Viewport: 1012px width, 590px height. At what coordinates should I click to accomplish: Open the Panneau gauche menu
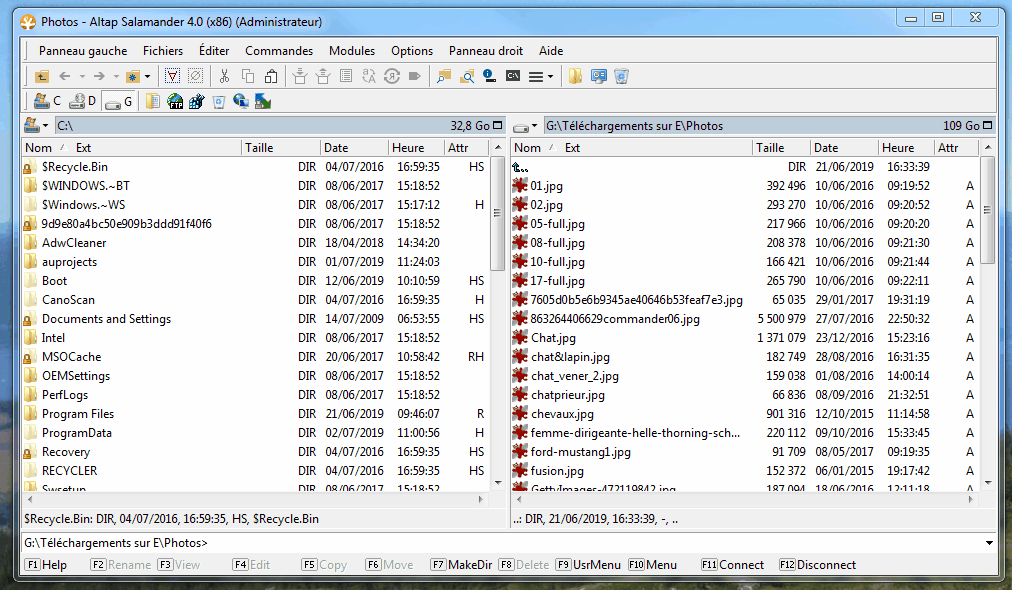(x=83, y=50)
